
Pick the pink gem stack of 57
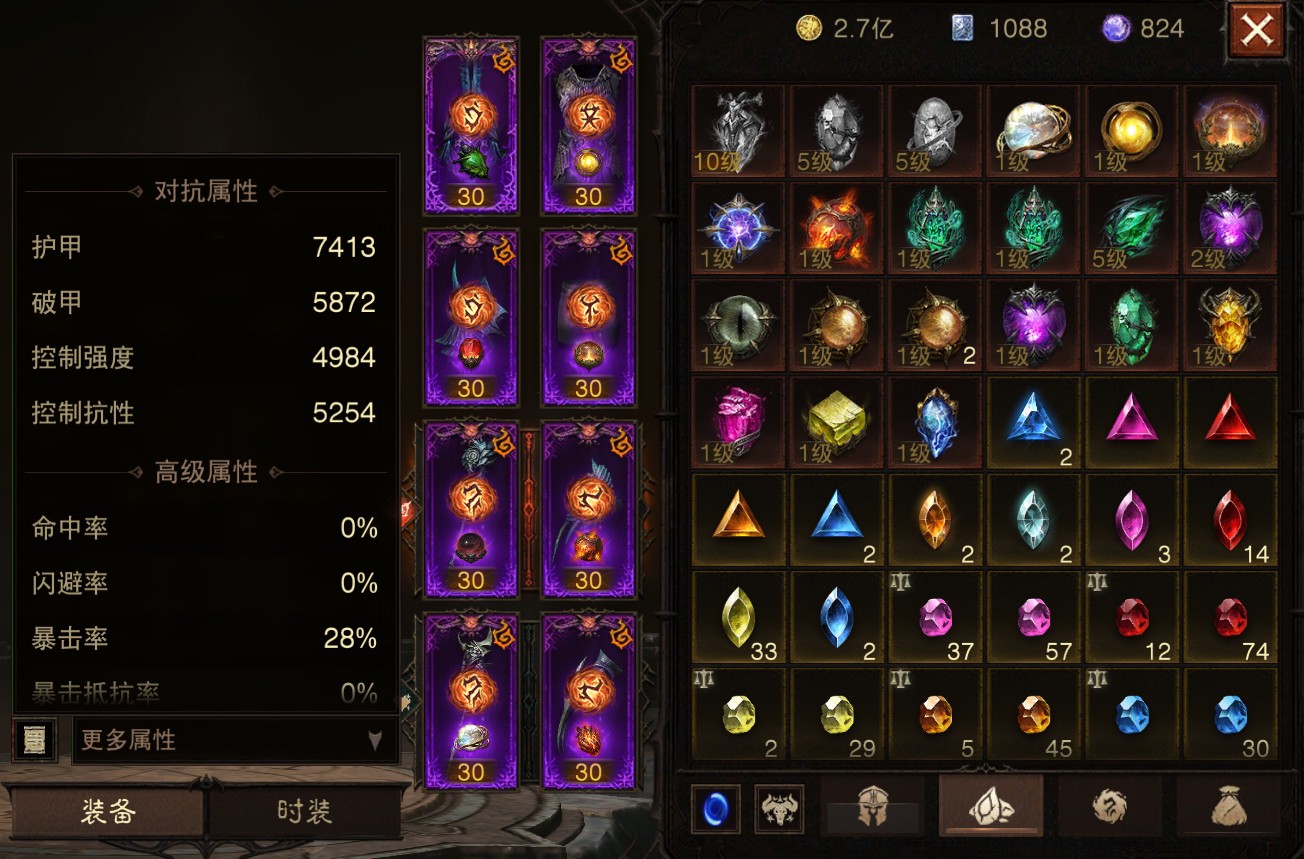pos(1034,618)
